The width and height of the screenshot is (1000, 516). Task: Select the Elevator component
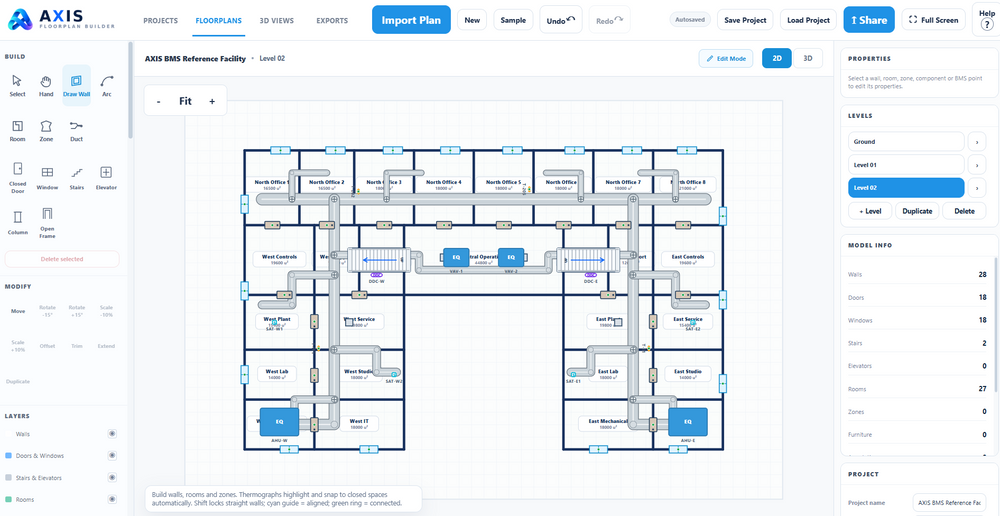pyautogui.click(x=107, y=177)
